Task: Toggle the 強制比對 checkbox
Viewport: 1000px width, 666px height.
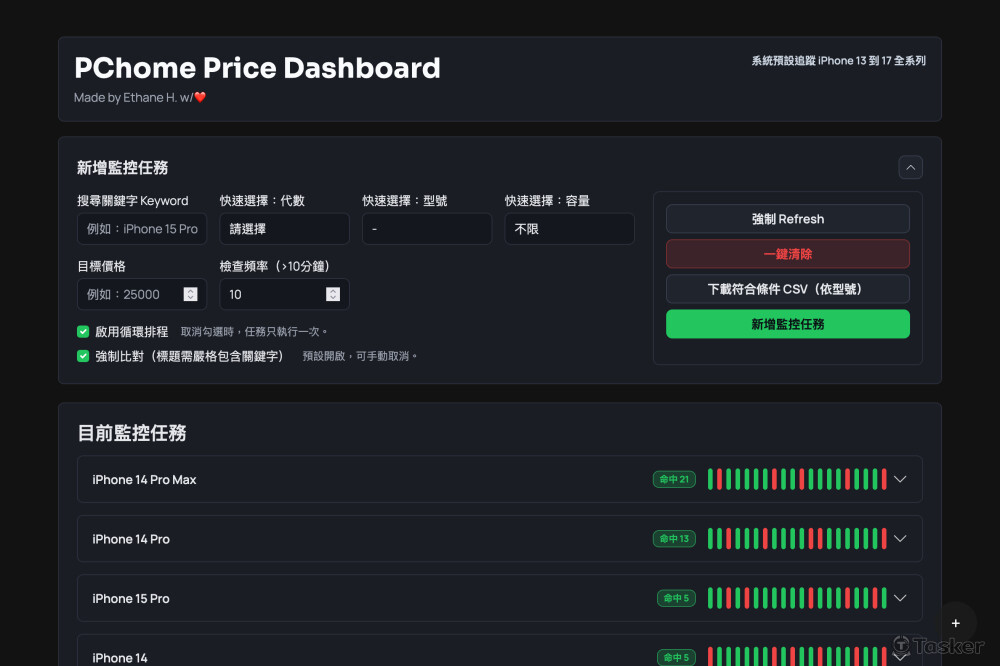Action: [84, 356]
